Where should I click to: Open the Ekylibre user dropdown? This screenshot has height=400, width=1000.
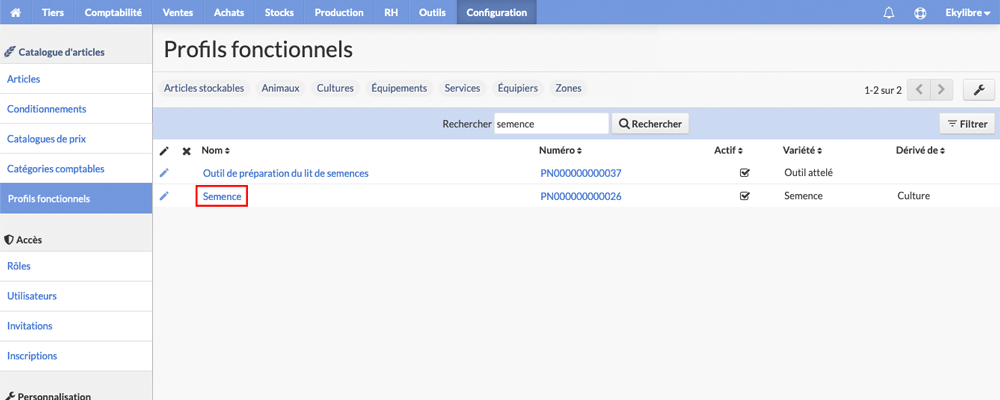pos(967,12)
